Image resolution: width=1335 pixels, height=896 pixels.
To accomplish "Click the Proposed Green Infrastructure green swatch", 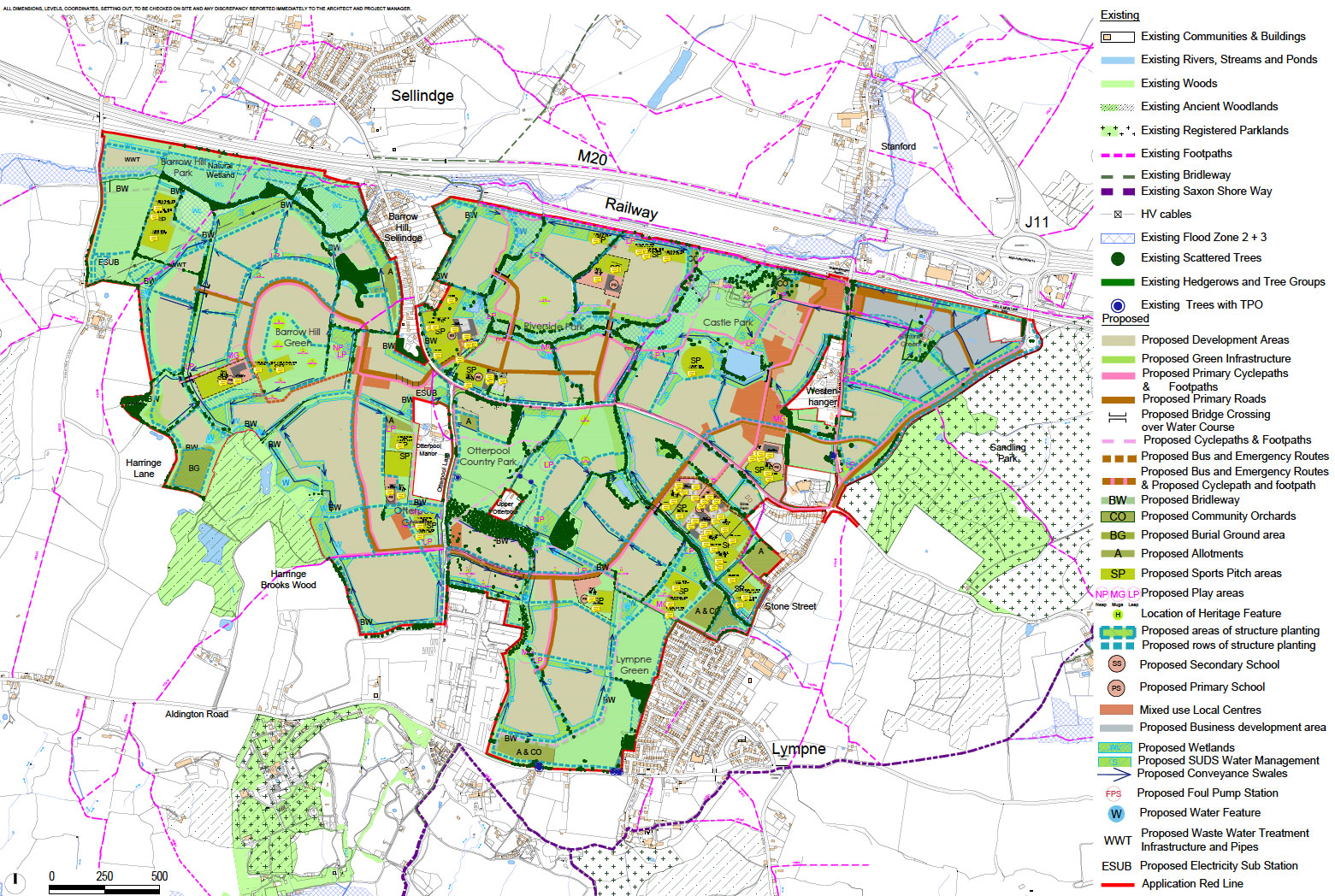I will click(x=1118, y=359).
